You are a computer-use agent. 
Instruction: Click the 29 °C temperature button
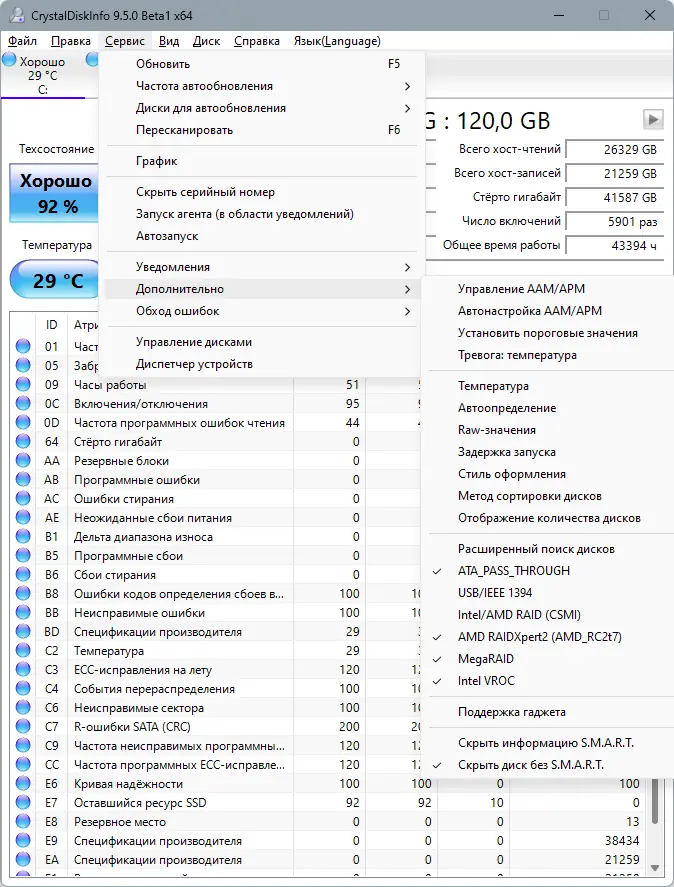pos(56,280)
